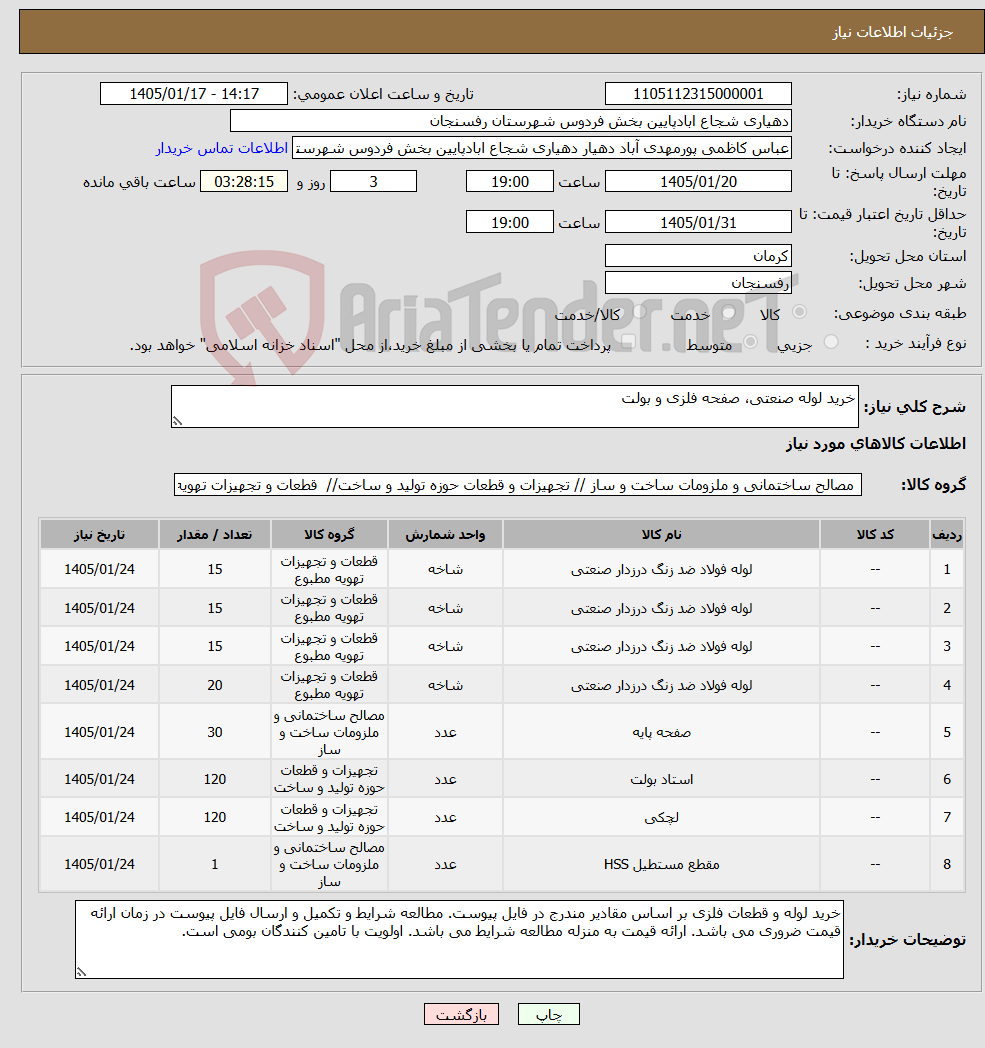985x1048 pixels.
Task: Click the announcement date field 1405/01/17 - 14:17
Action: 194,94
